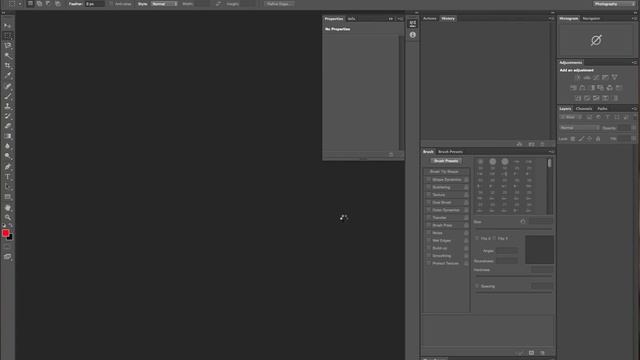This screenshot has width=640, height=360.
Task: Switch to the Channels tab
Action: 584,109
